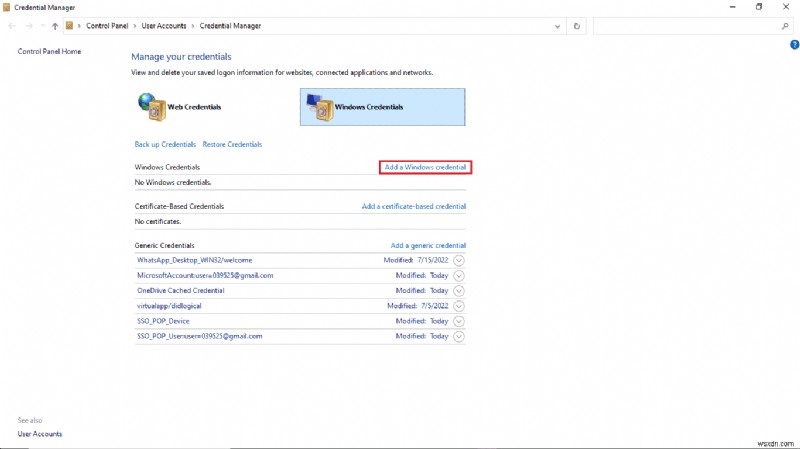The height and width of the screenshot is (449, 800).
Task: Click Modified 7/15/2022 date text
Action: point(416,260)
